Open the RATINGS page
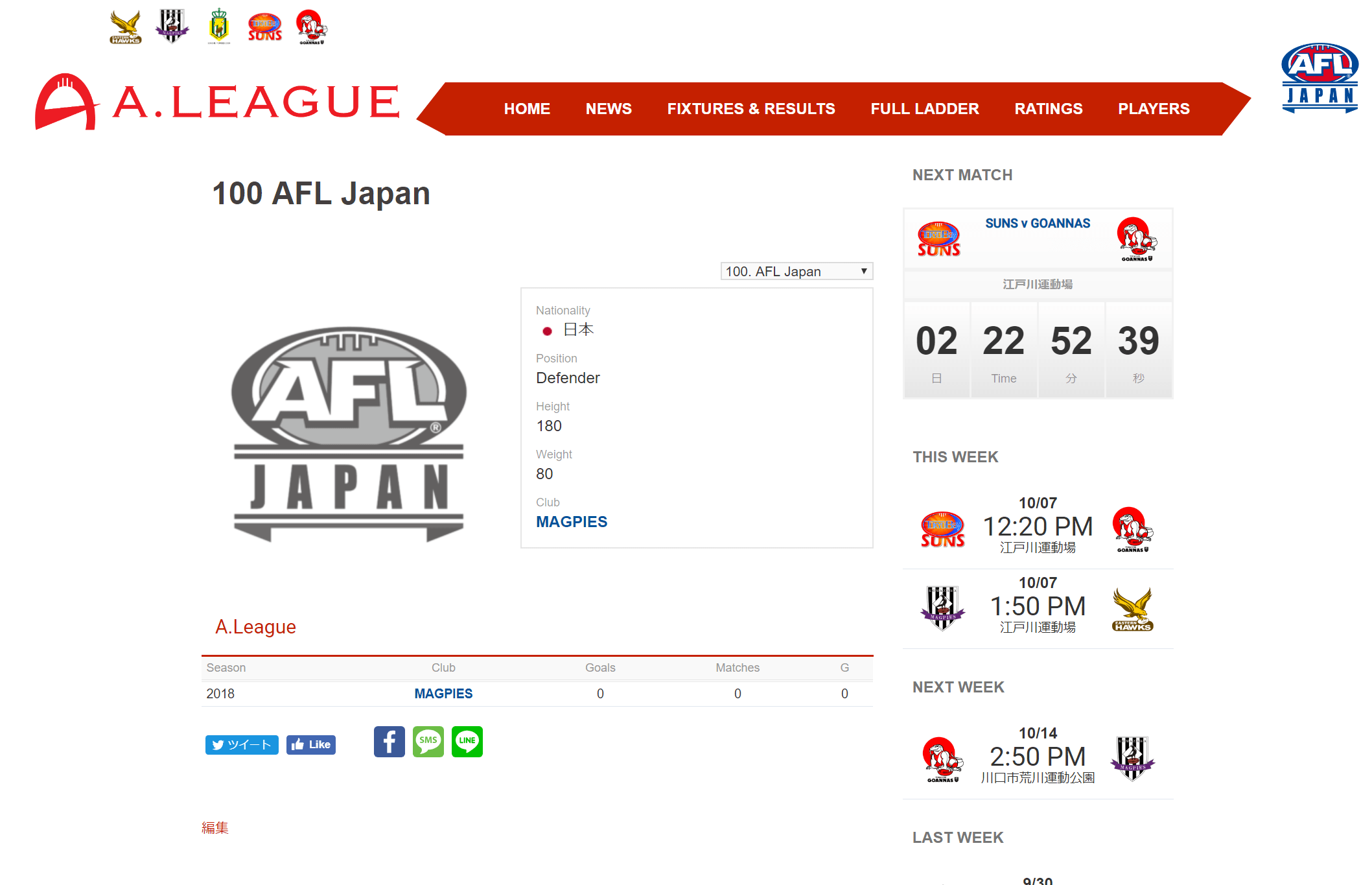This screenshot has width=1372, height=885. [1049, 109]
